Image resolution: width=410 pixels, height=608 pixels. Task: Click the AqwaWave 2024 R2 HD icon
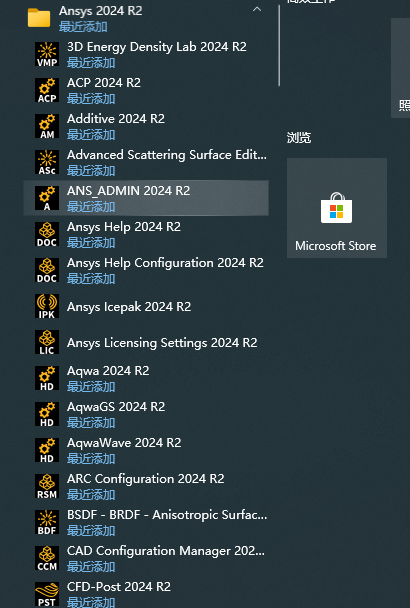[47, 450]
